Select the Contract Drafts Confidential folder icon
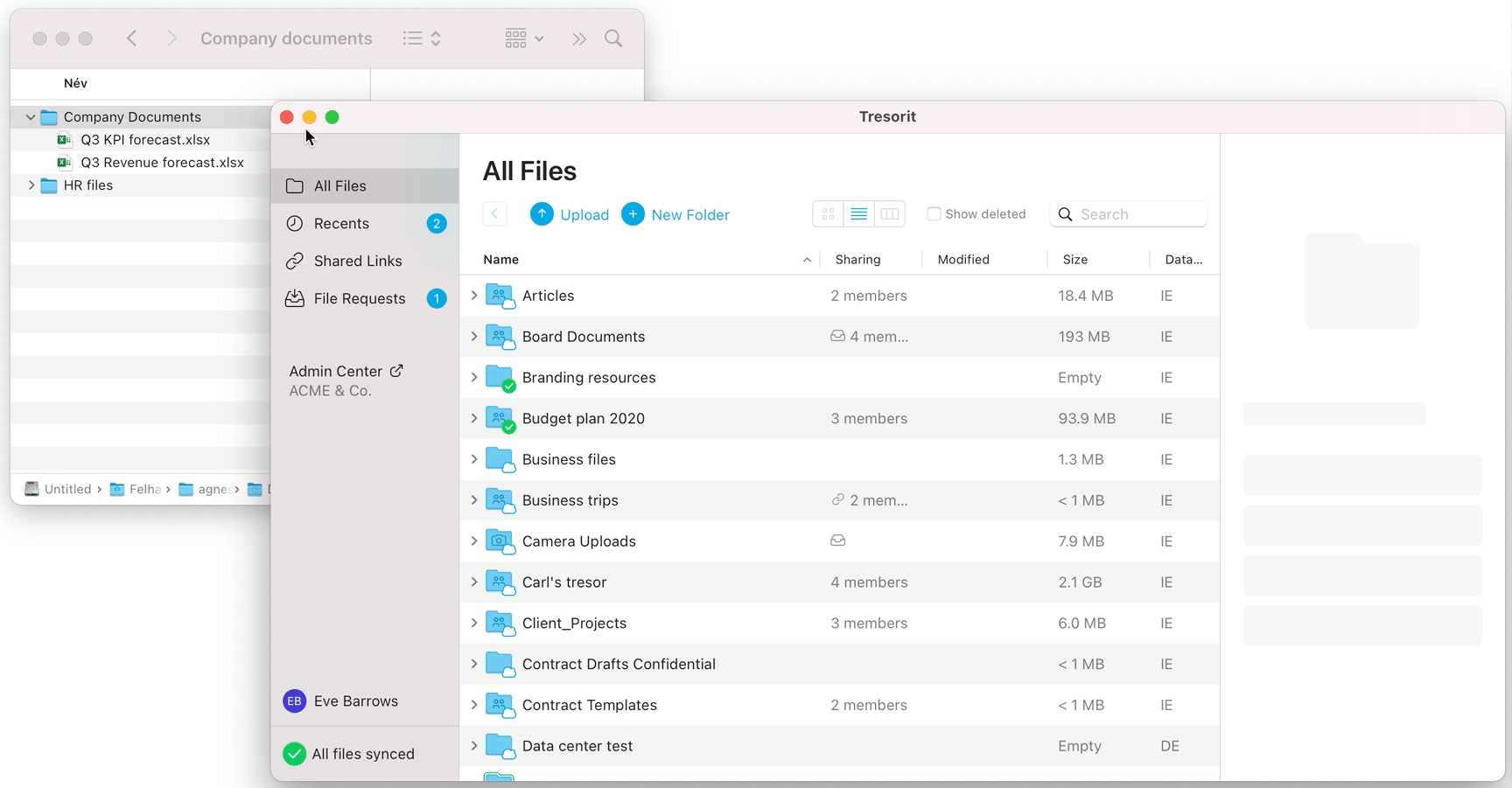Image resolution: width=1512 pixels, height=788 pixels. point(500,664)
